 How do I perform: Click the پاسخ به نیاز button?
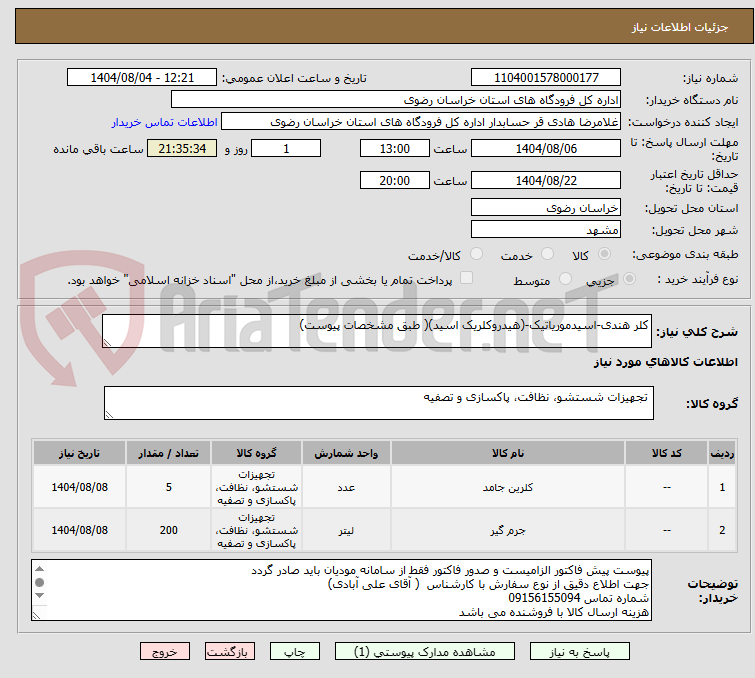(579, 652)
